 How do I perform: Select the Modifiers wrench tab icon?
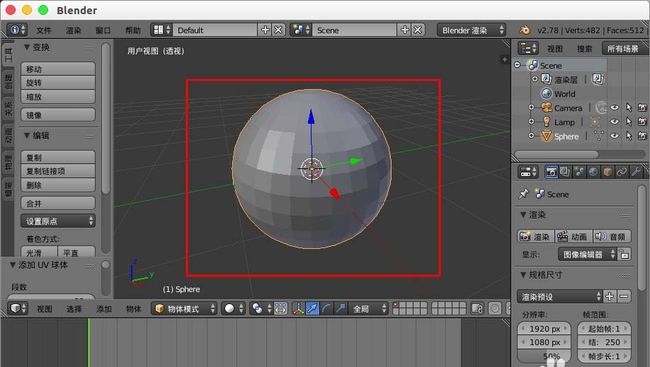635,171
